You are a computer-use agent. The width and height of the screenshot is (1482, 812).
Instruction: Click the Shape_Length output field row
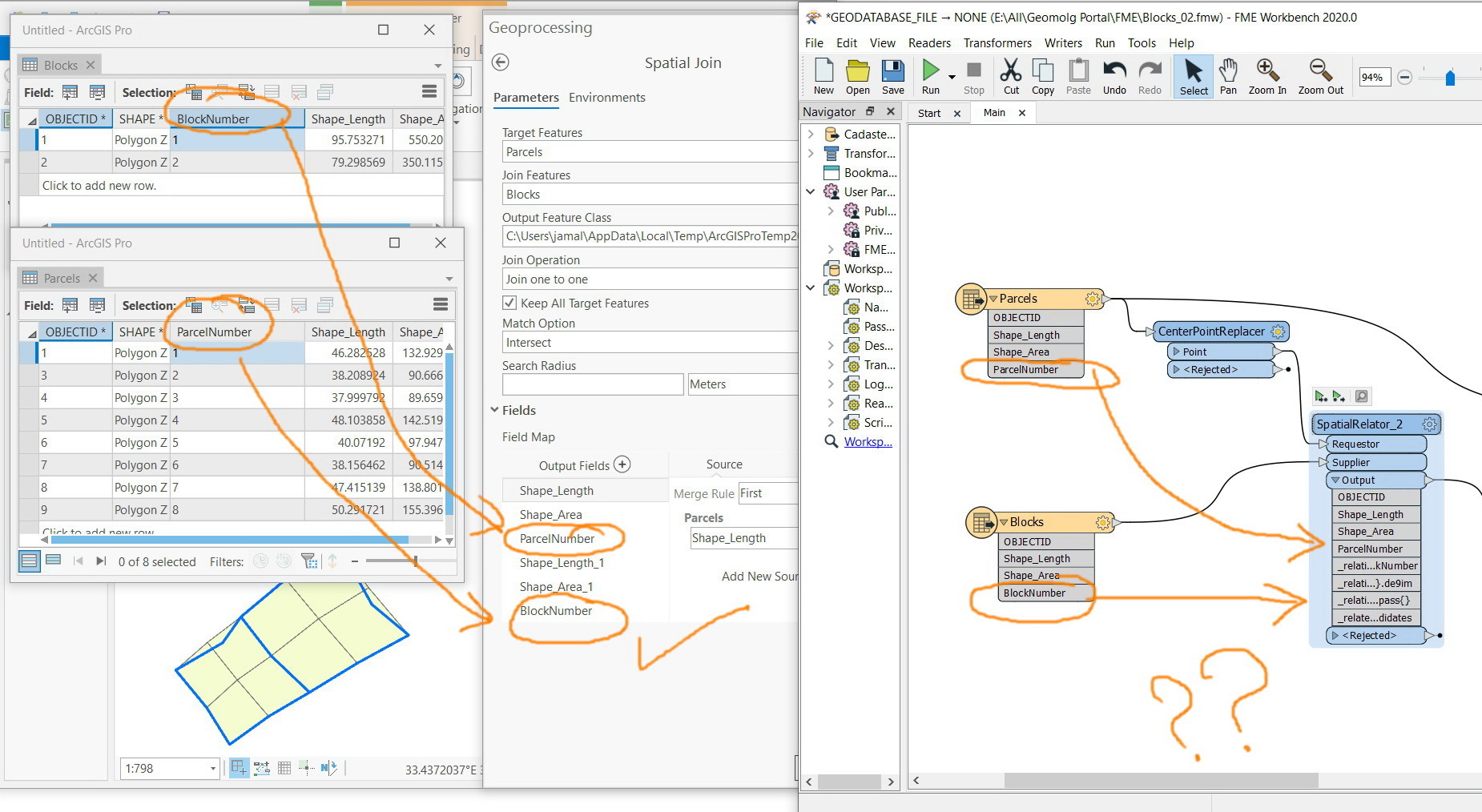pyautogui.click(x=585, y=491)
